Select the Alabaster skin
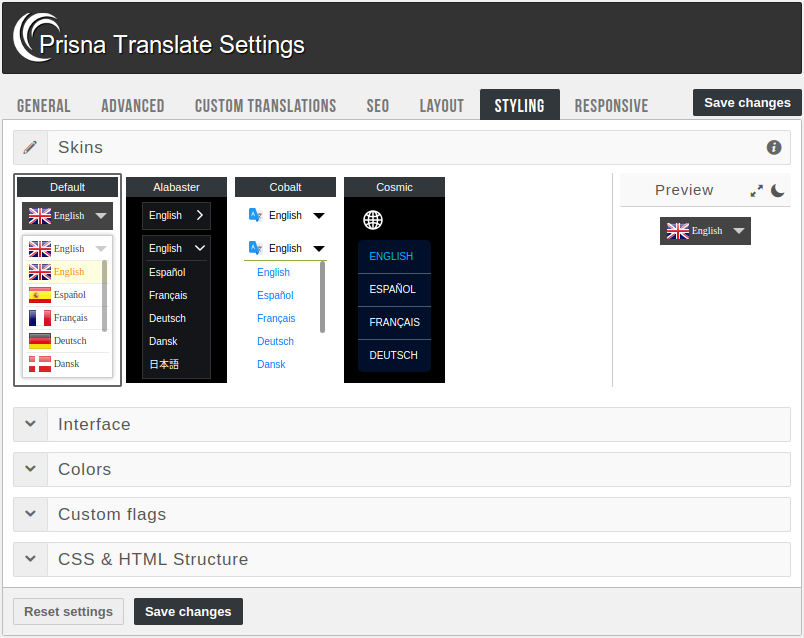This screenshot has width=804, height=638. pos(176,187)
